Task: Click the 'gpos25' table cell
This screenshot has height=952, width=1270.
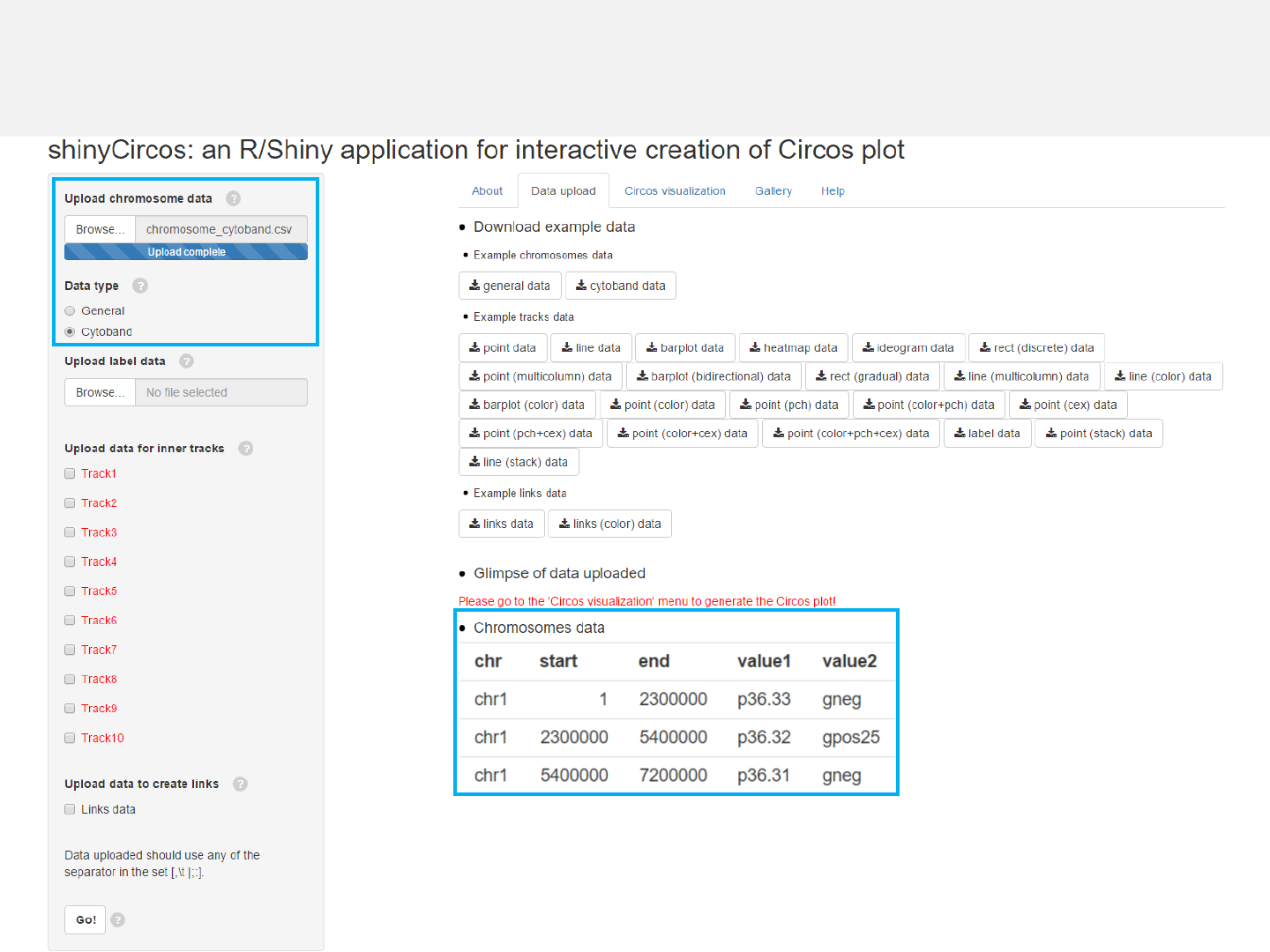Action: [851, 737]
